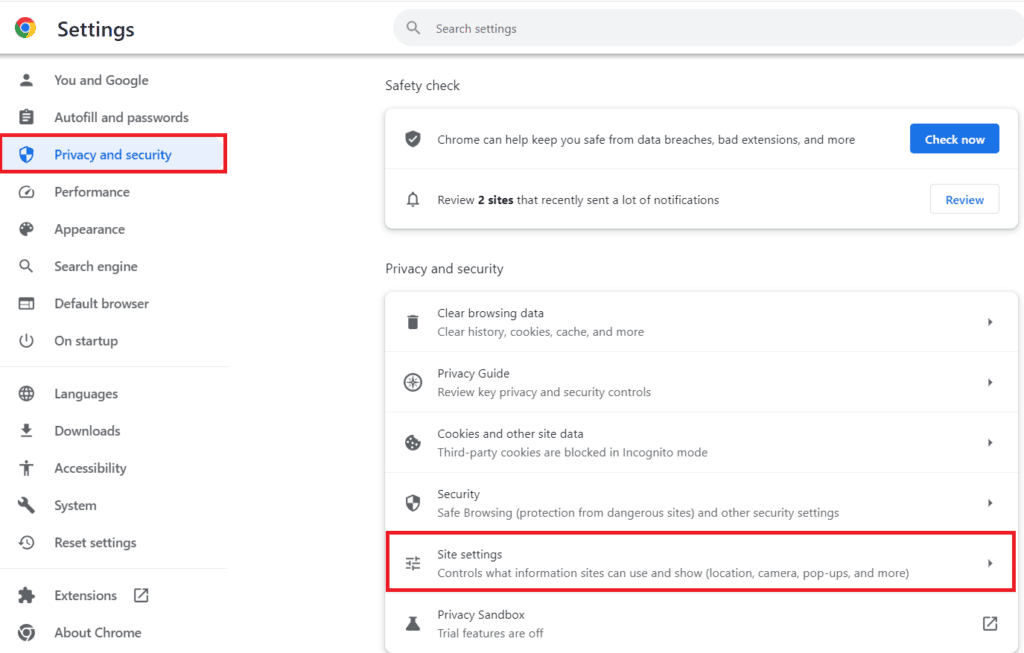
Task: Click the Search engine magnifier icon
Action: click(x=26, y=266)
